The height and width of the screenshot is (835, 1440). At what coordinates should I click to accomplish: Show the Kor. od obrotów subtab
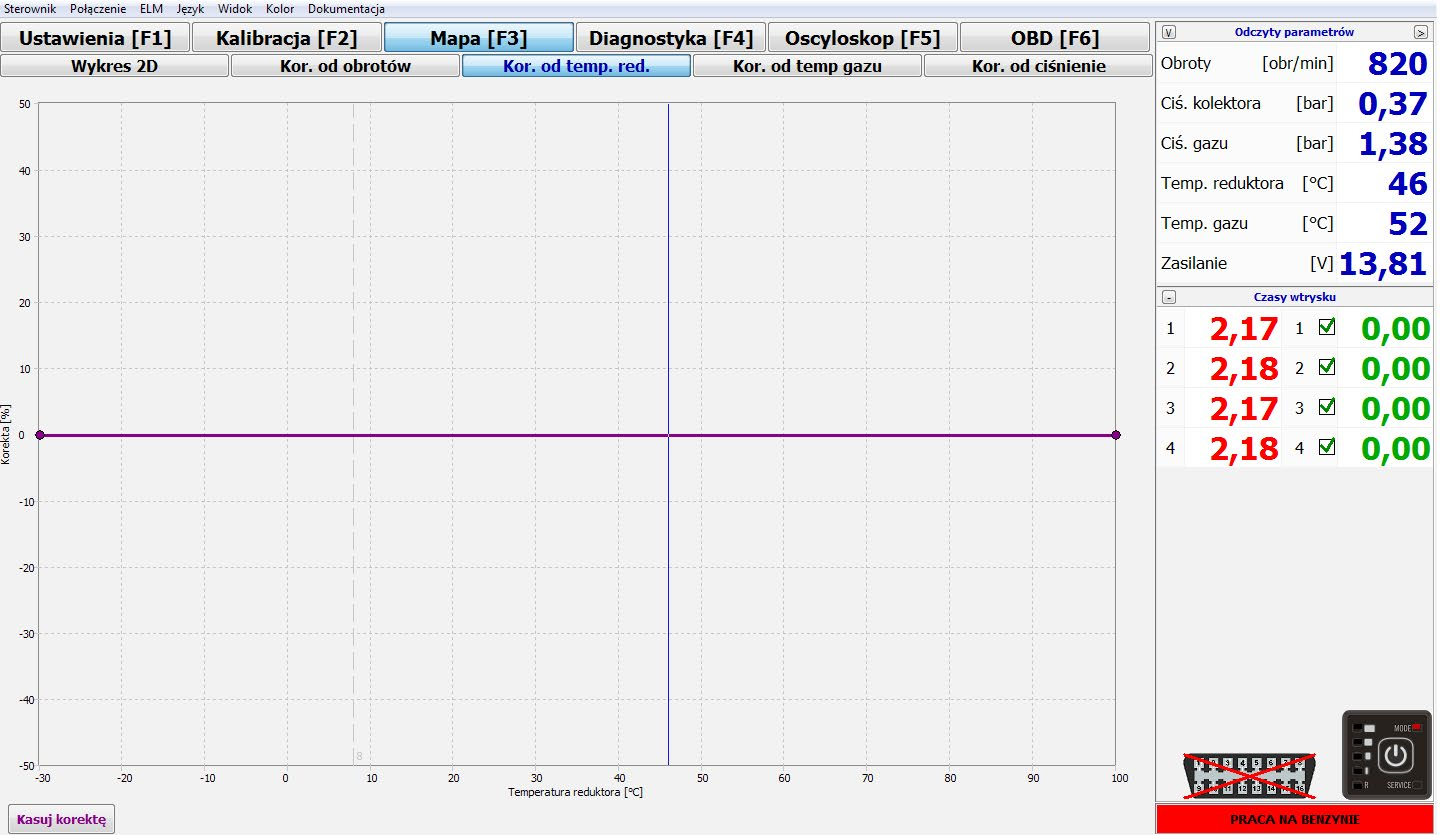[x=345, y=66]
